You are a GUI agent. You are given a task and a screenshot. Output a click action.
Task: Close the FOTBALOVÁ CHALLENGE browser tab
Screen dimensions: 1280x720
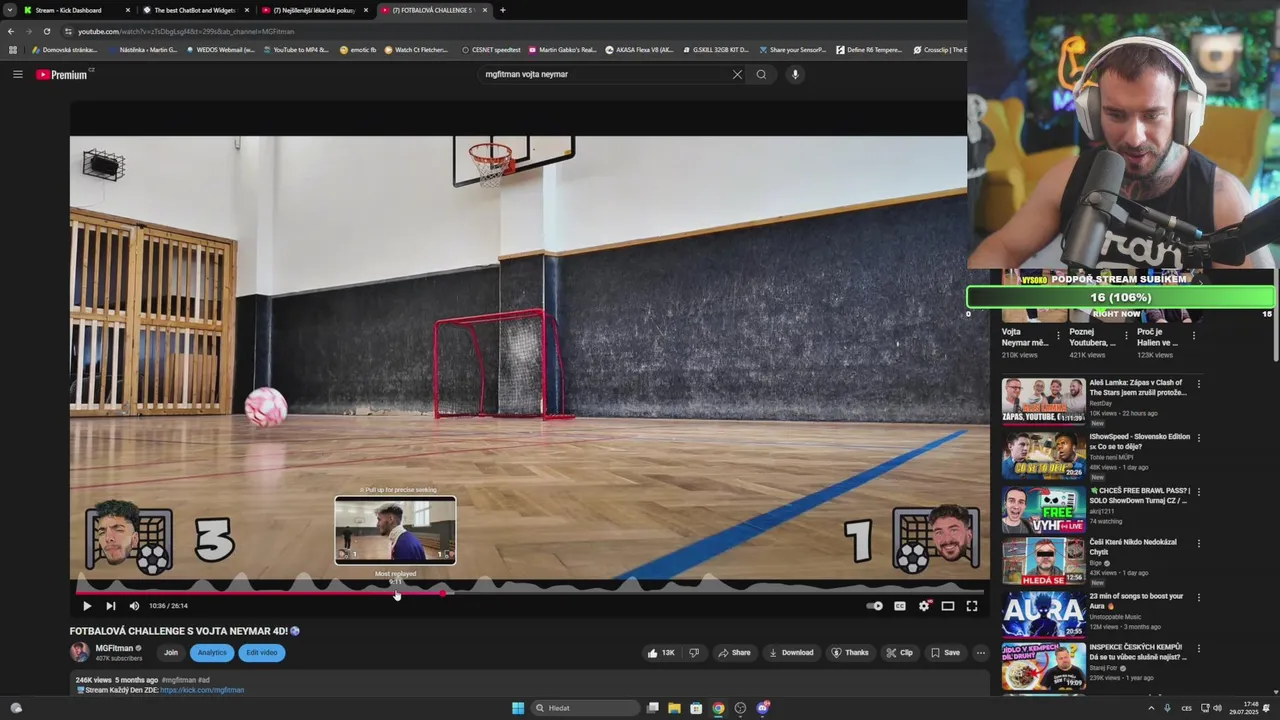485,10
